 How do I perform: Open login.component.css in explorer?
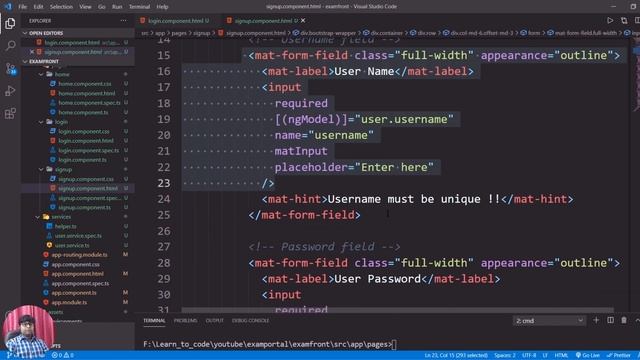coord(84,131)
